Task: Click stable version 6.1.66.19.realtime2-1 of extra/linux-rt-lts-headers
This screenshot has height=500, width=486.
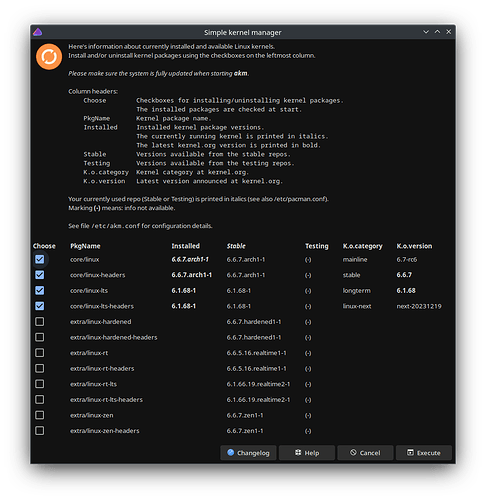Action: coord(258,399)
